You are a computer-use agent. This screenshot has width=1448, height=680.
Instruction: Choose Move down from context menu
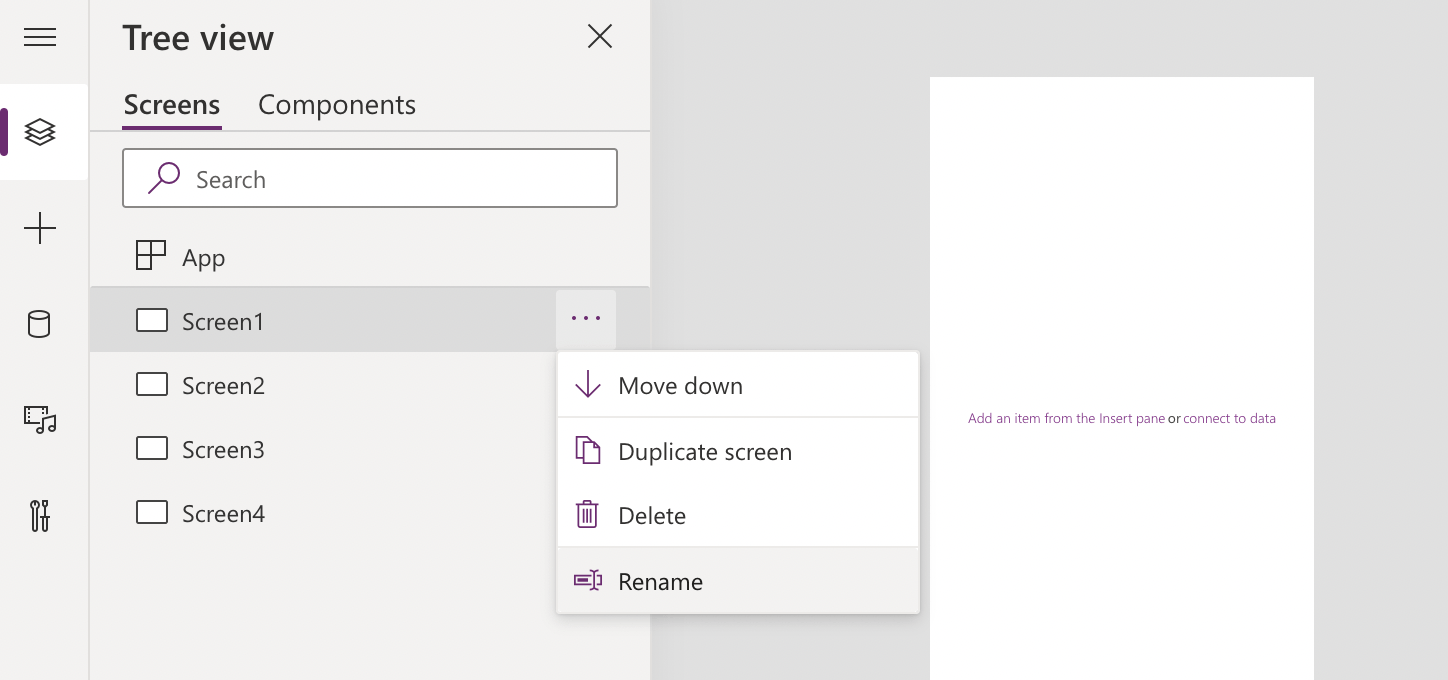(x=680, y=386)
